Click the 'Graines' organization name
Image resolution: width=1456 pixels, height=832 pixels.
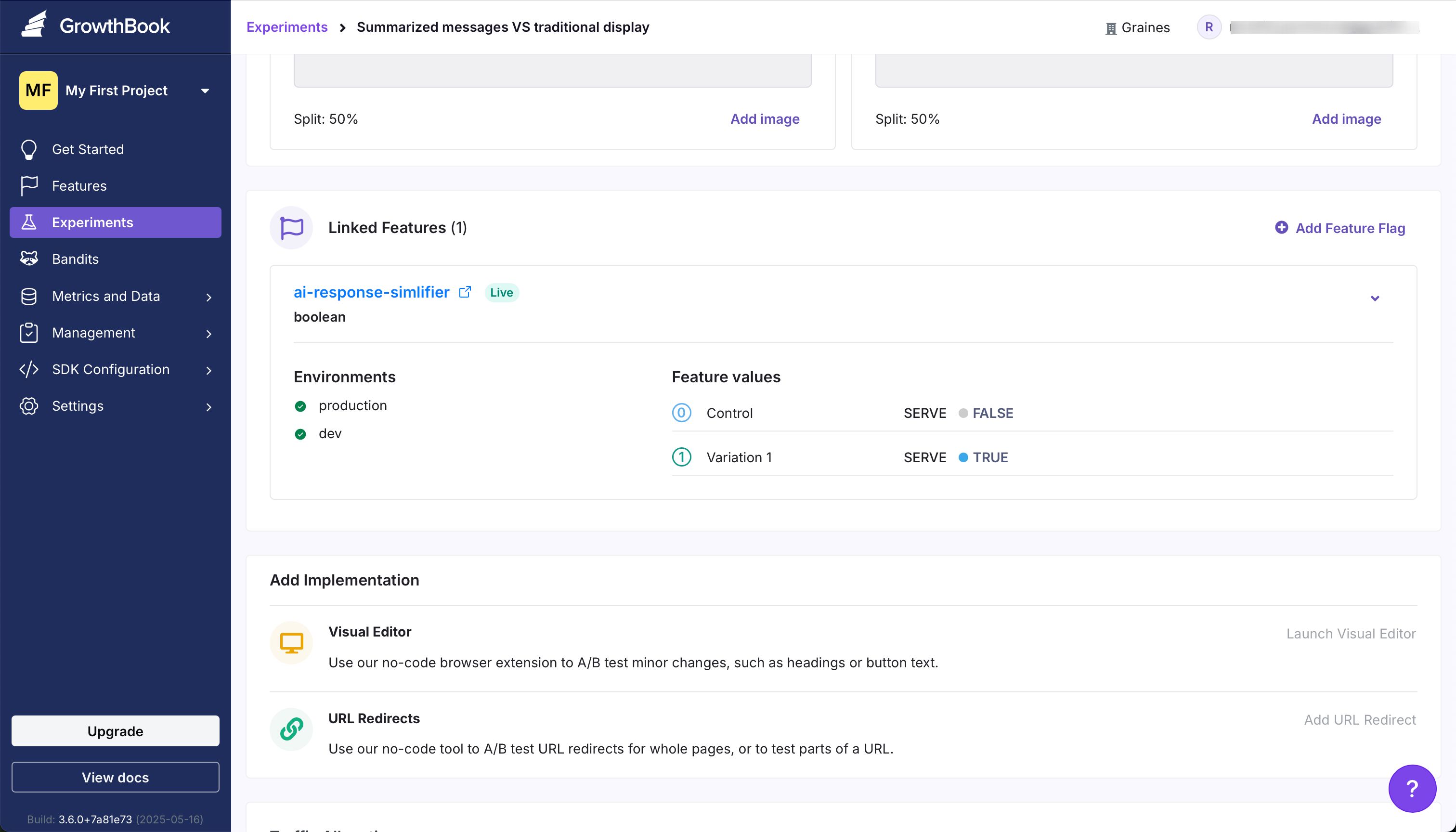(x=1145, y=27)
